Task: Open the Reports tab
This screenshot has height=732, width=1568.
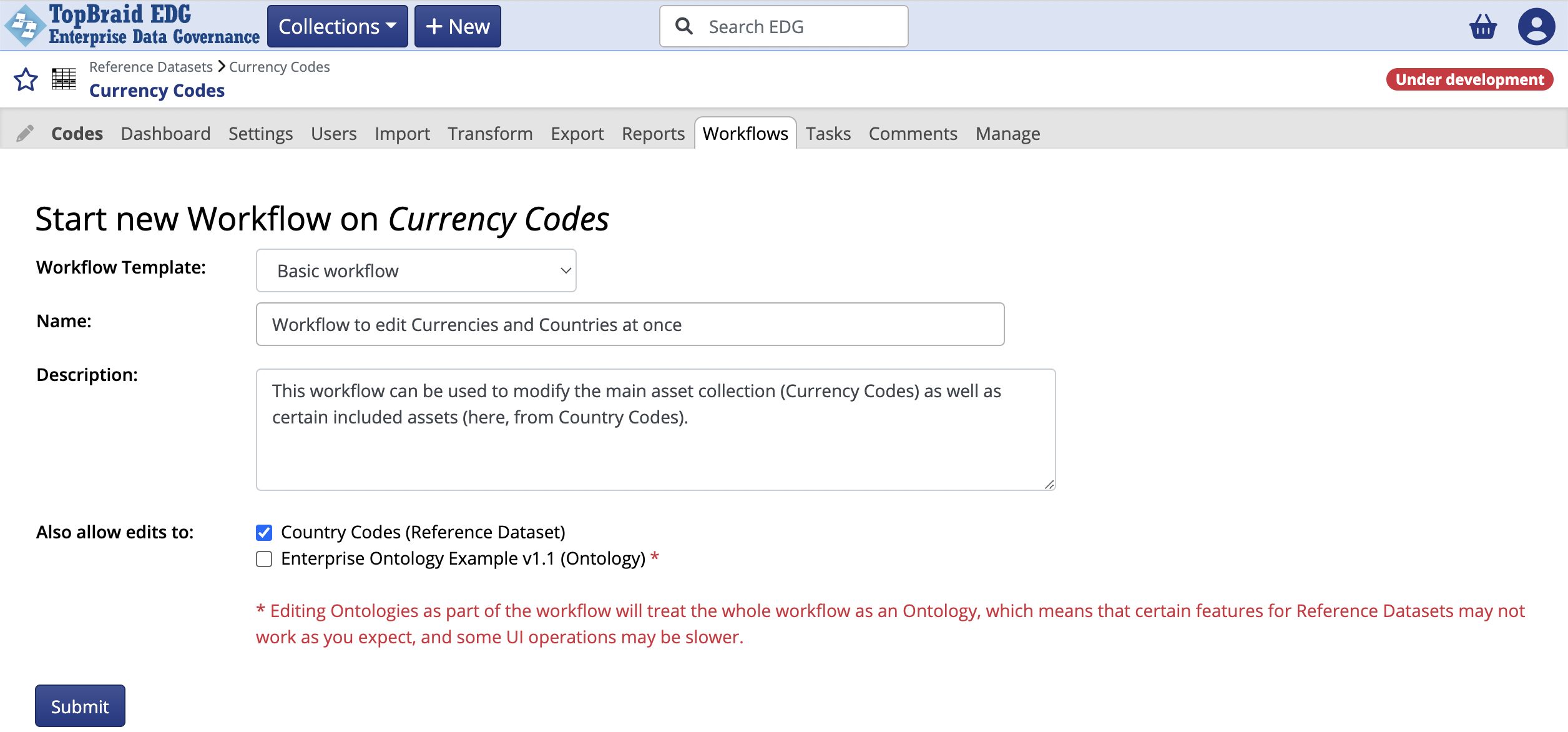Action: [x=653, y=133]
